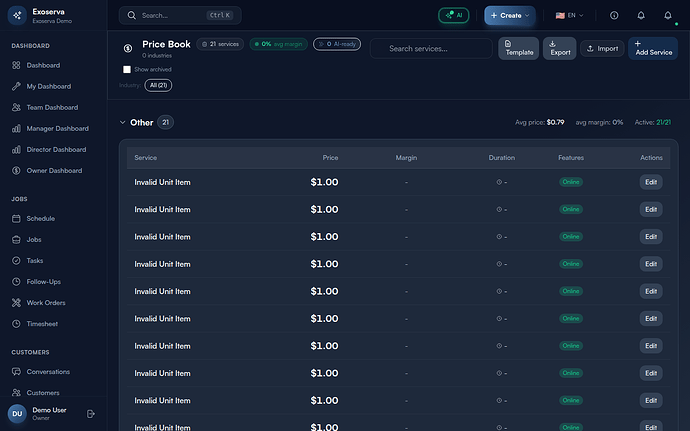Click the Export button

pyautogui.click(x=559, y=47)
